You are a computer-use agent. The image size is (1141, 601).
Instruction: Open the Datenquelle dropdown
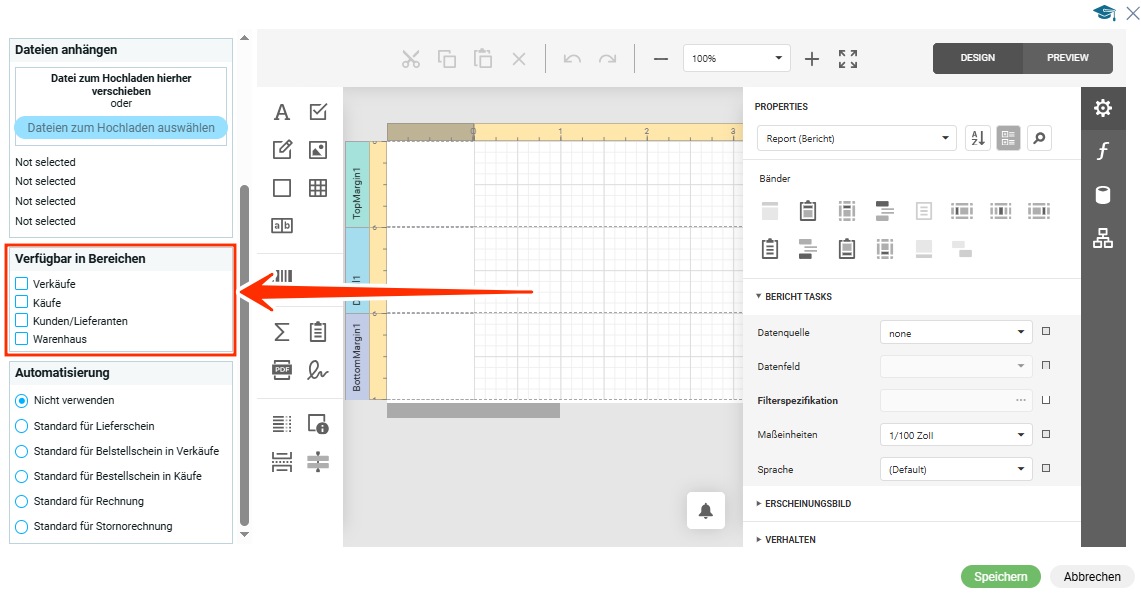pos(955,333)
